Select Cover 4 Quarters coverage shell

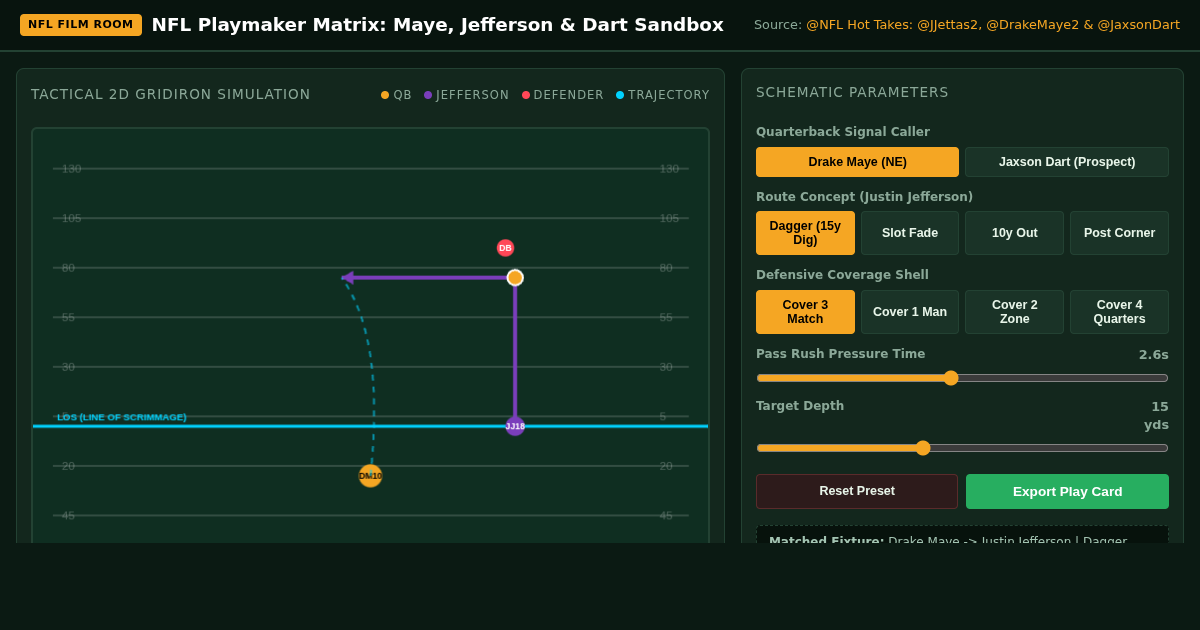[1119, 312]
